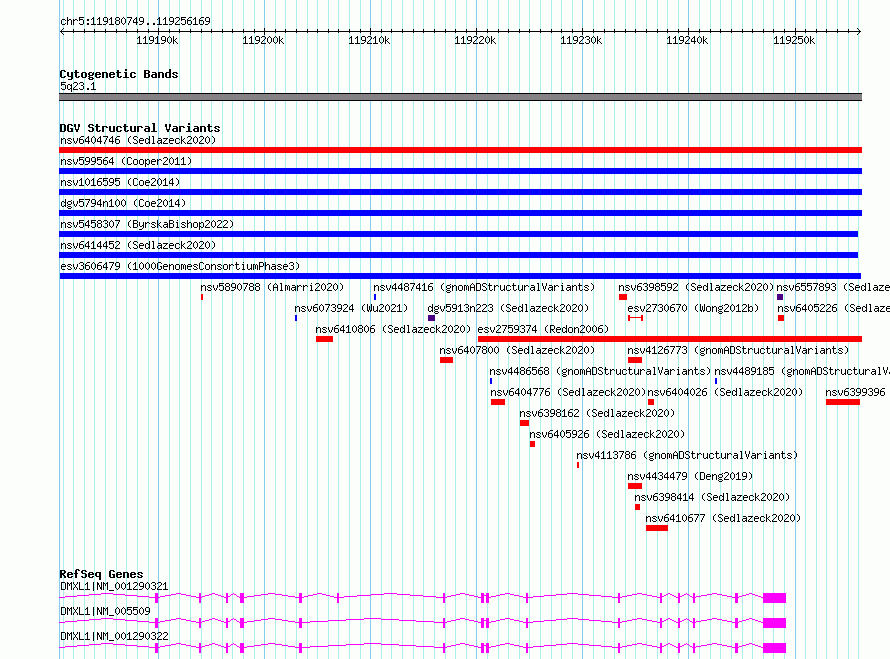
Task: Open DMXL1|NM_001290321 transcript label
Action: tap(114, 586)
